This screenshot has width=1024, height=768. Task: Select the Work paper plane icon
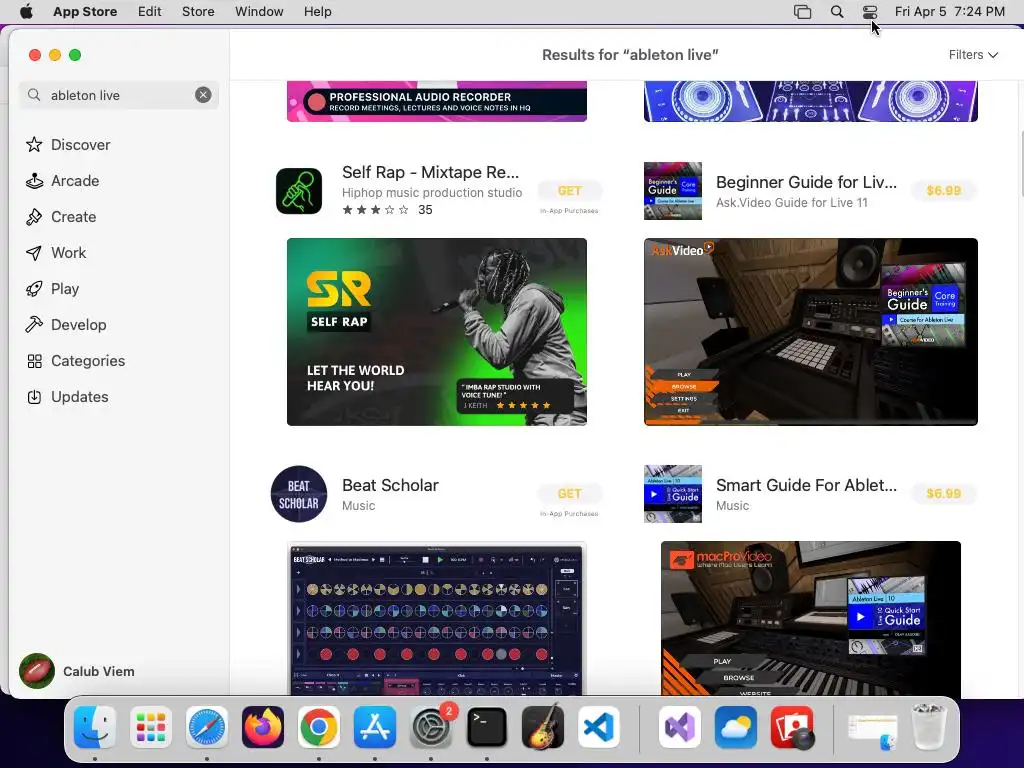coord(34,253)
